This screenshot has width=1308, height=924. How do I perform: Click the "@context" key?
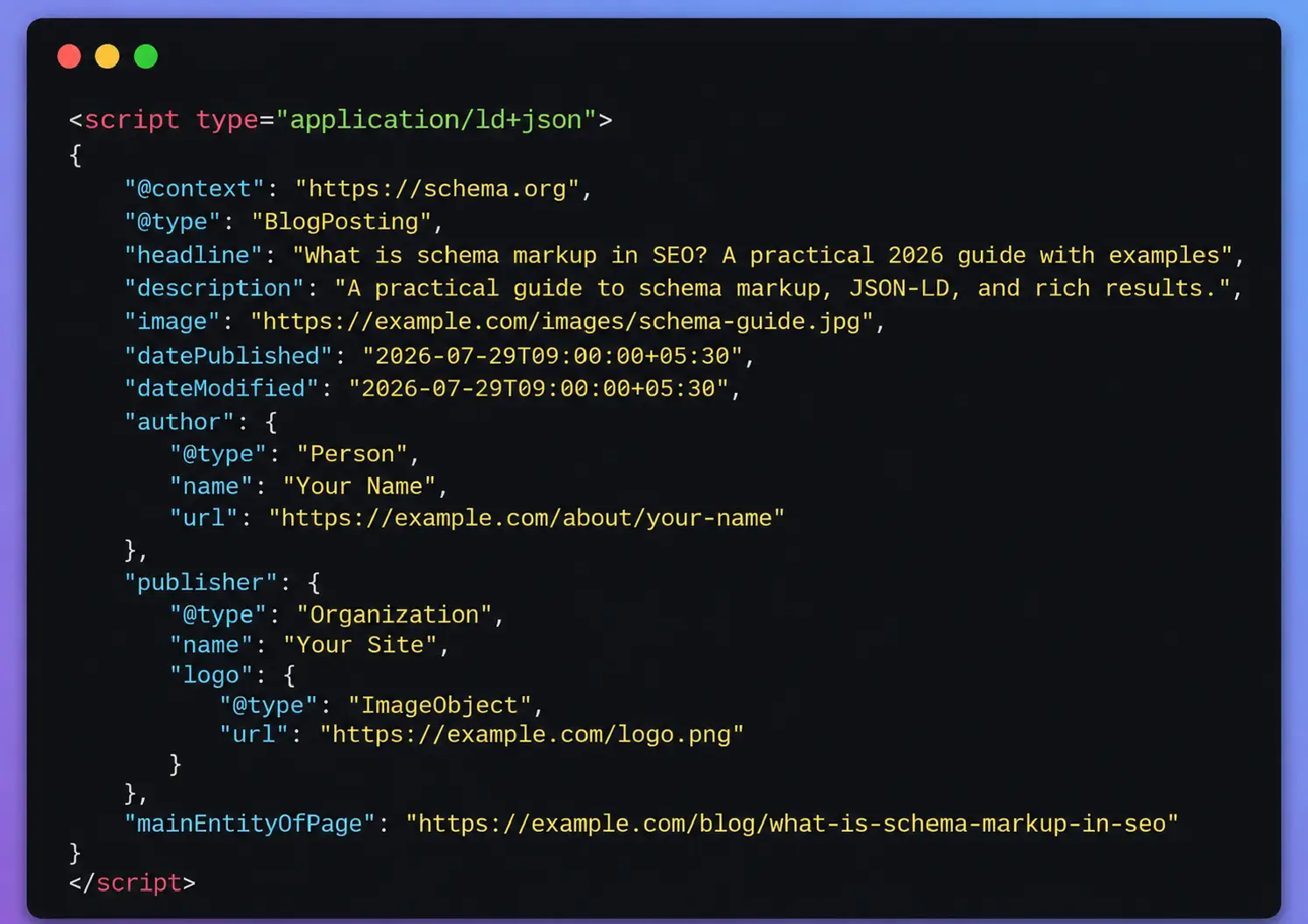(194, 188)
